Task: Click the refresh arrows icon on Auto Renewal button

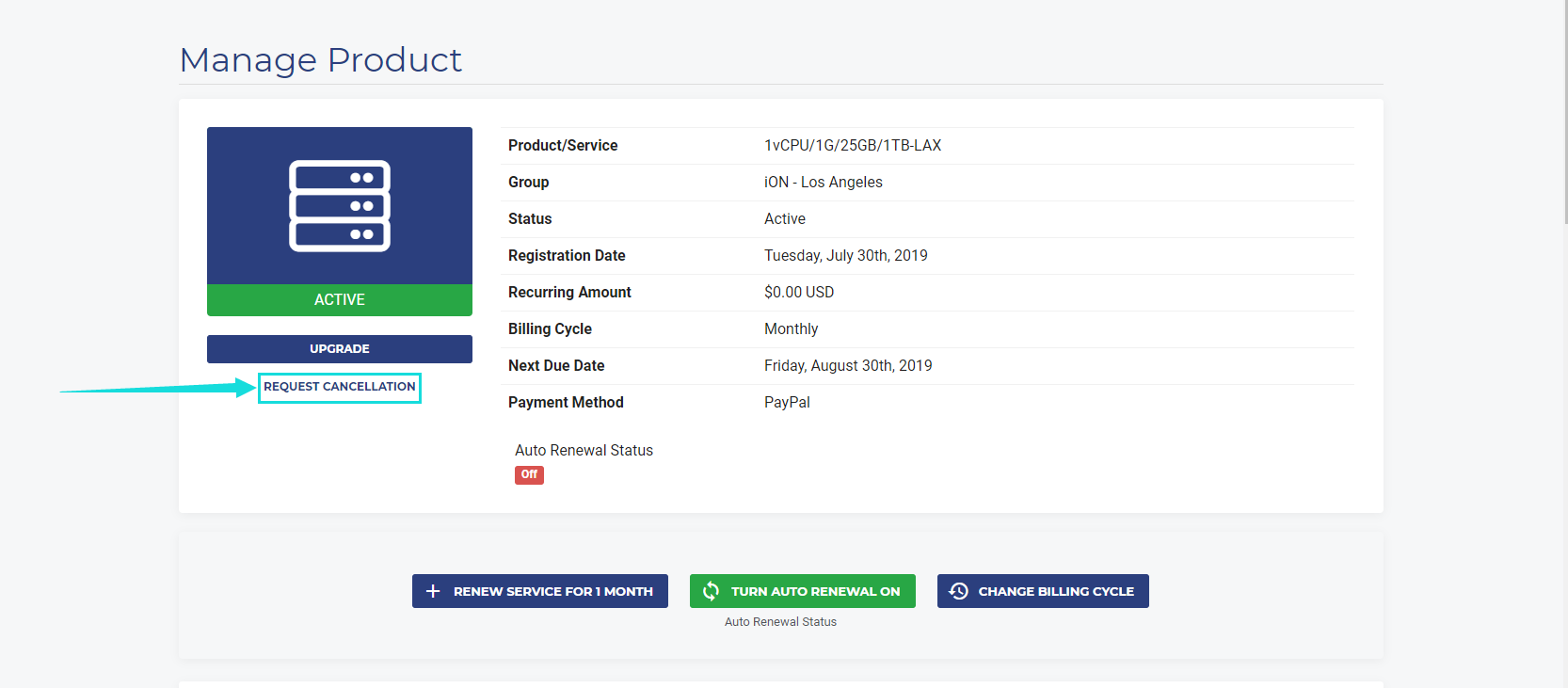Action: [x=711, y=591]
